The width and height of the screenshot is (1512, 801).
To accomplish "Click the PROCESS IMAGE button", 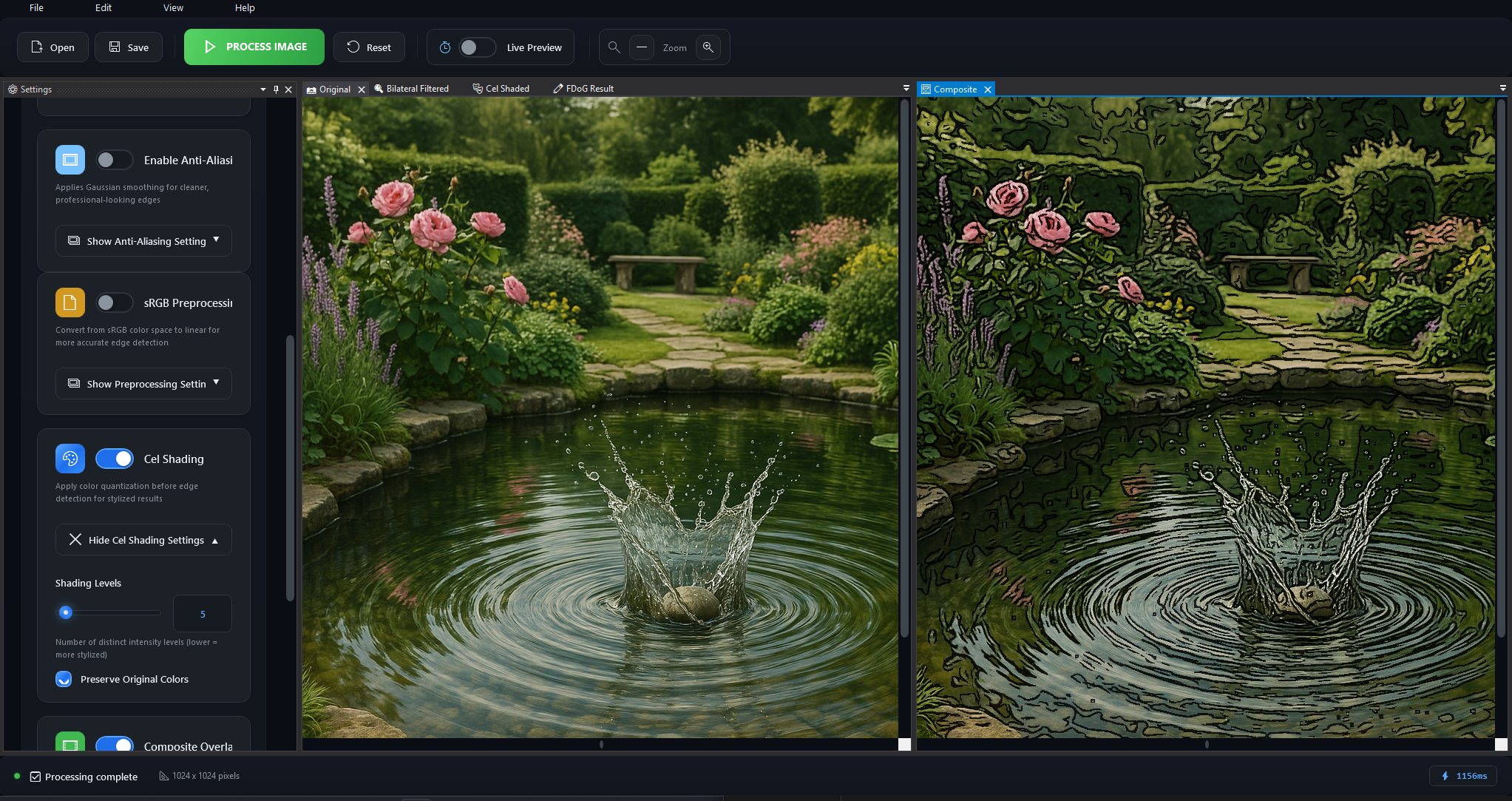I will (x=254, y=47).
